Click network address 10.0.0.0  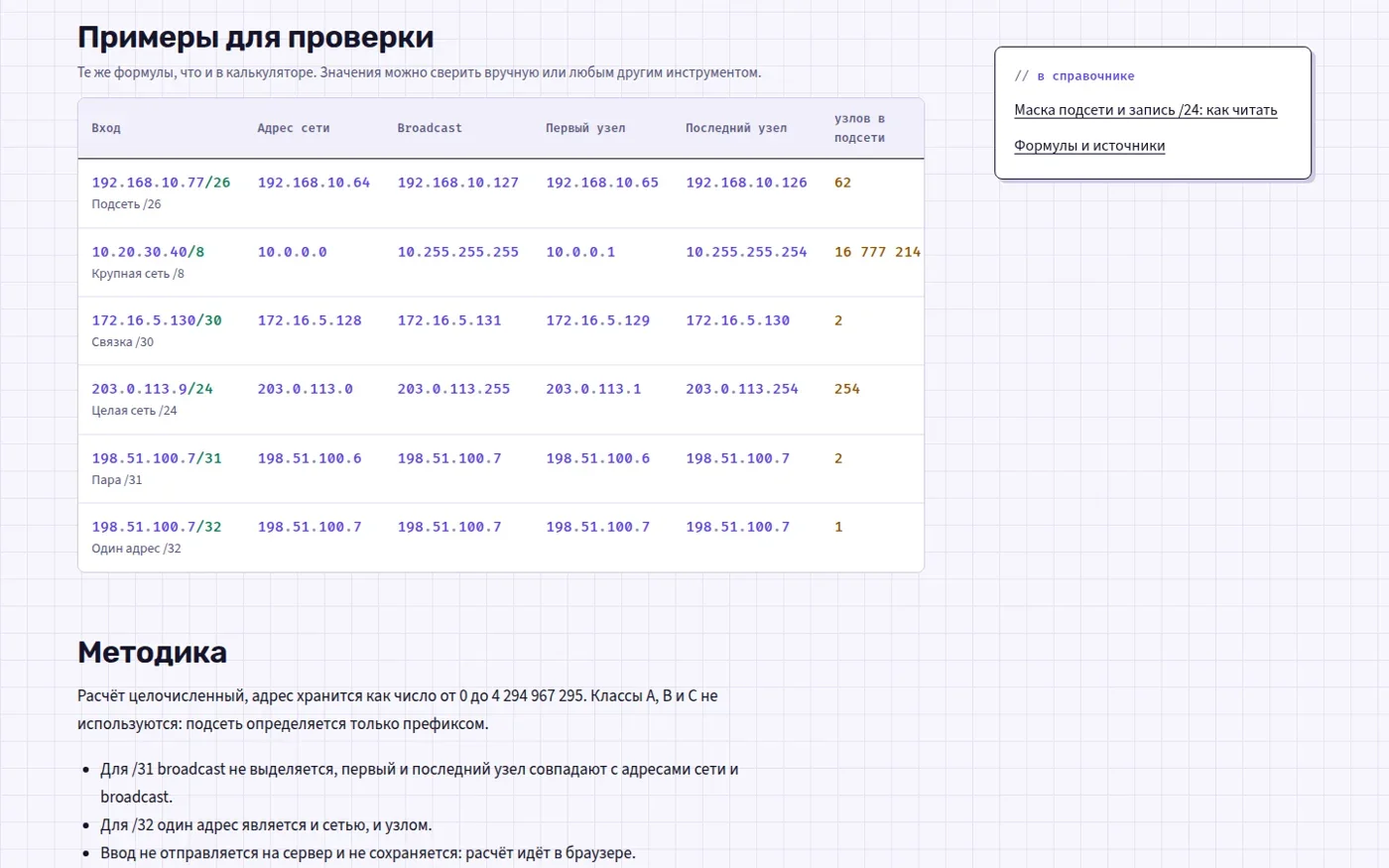click(x=292, y=252)
